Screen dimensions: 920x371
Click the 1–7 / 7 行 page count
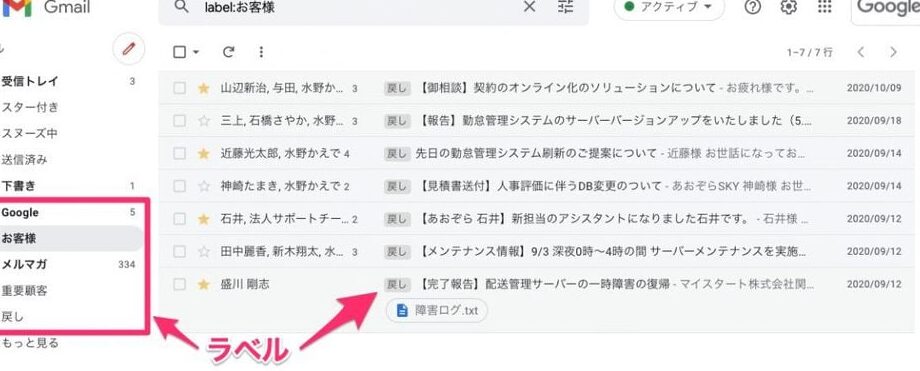pos(810,52)
